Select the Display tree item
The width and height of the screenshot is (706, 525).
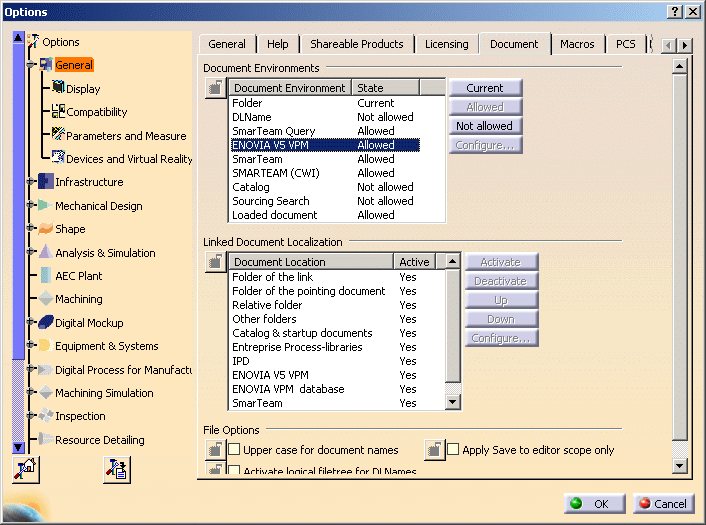click(x=83, y=89)
